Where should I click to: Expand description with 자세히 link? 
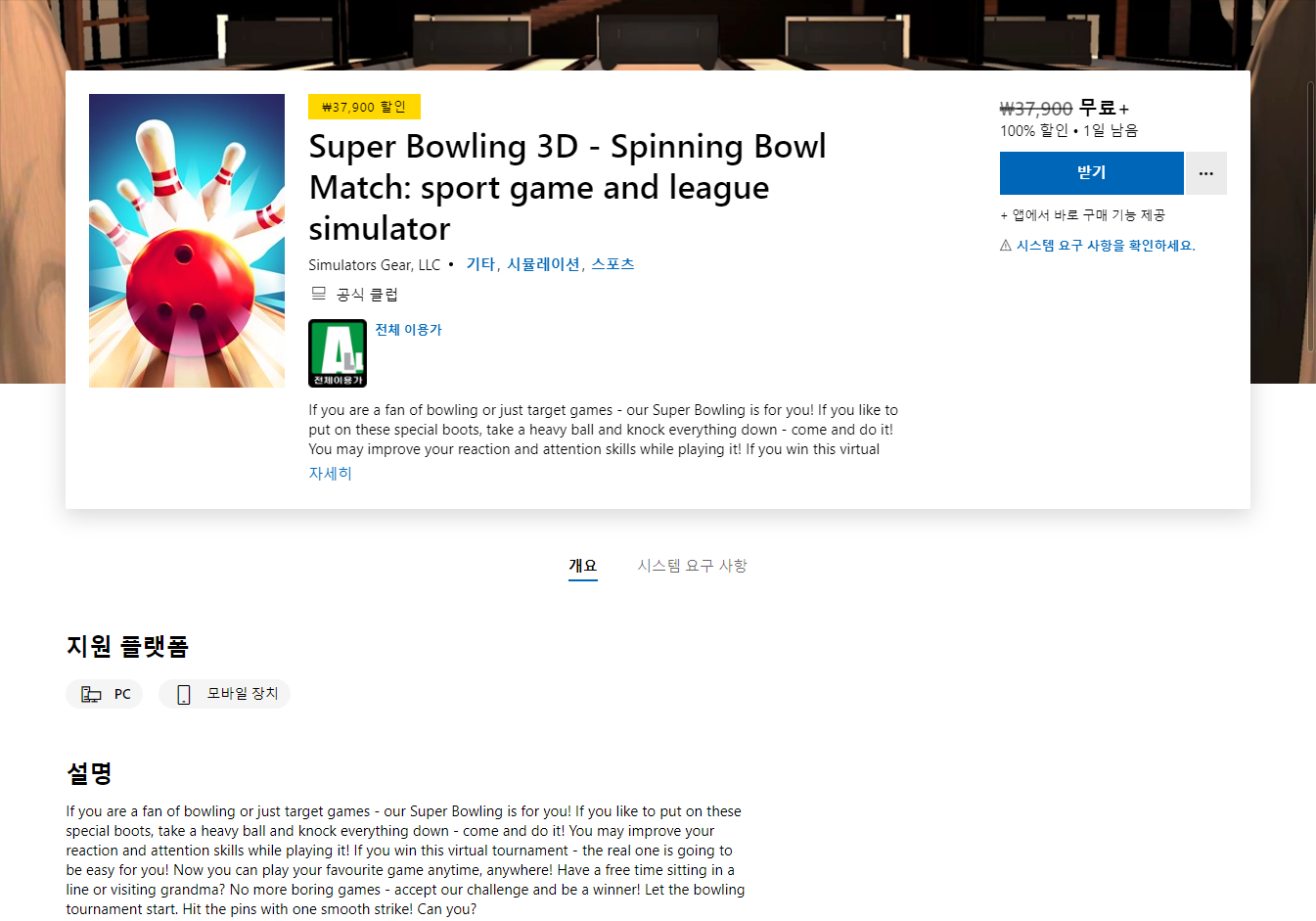point(330,474)
